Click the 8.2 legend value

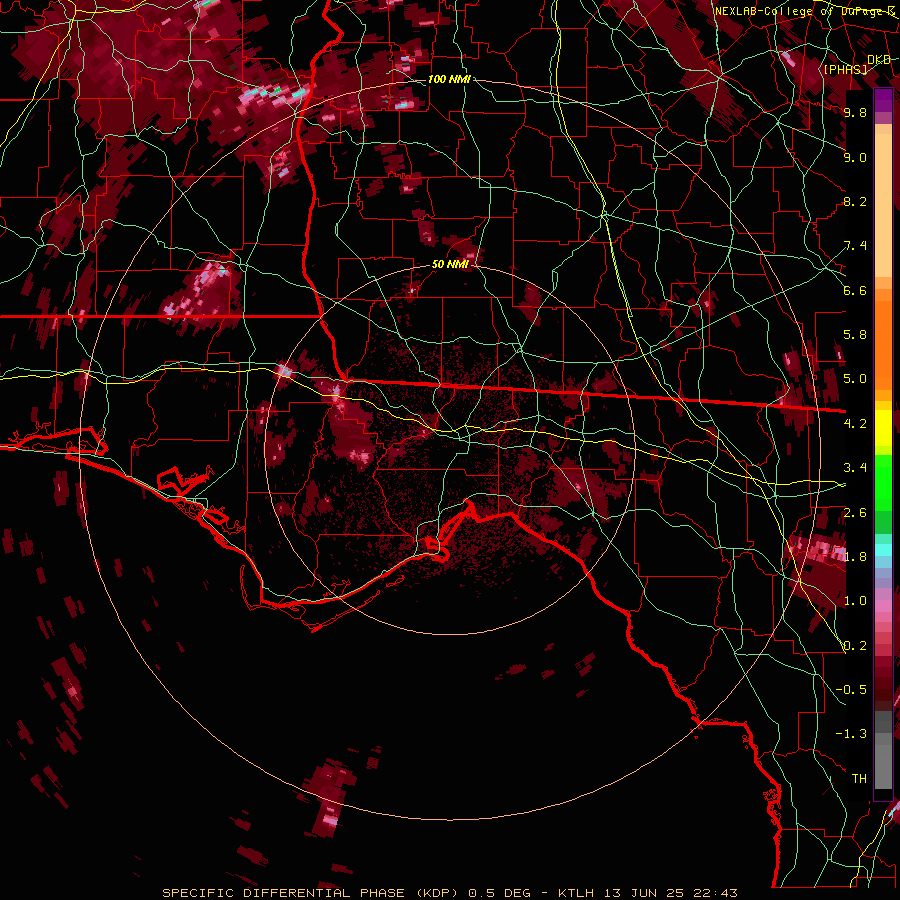point(855,202)
